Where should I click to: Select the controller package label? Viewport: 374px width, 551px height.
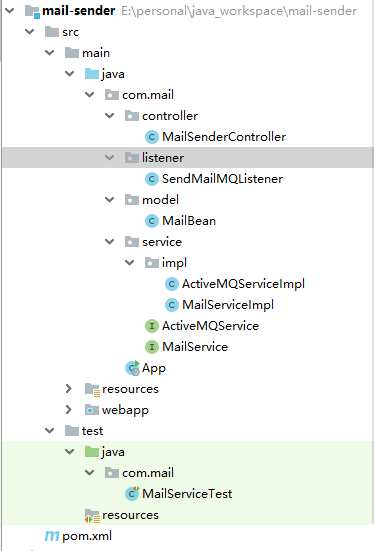pos(170,116)
